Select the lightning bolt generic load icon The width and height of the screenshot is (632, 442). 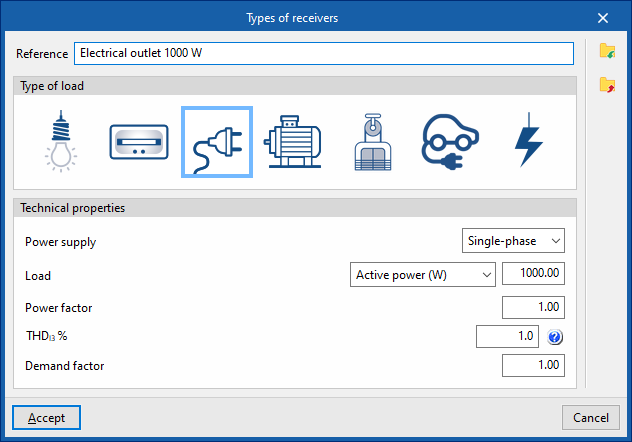tap(527, 143)
